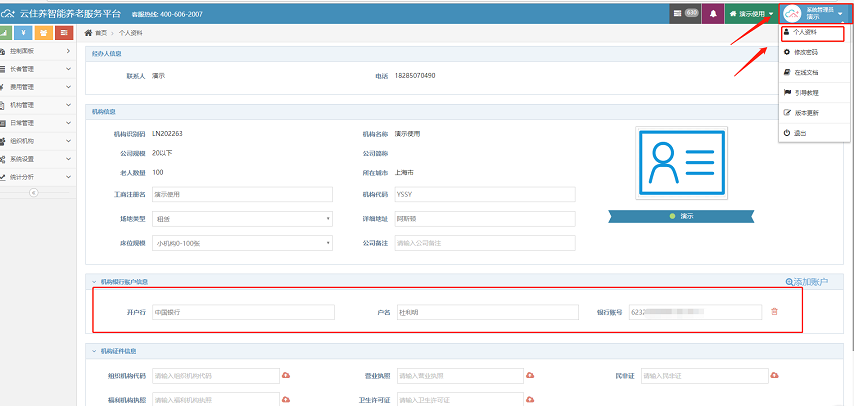854x406 pixels.
Task: Click the red quick-access button in sidebar
Action: tap(62, 33)
